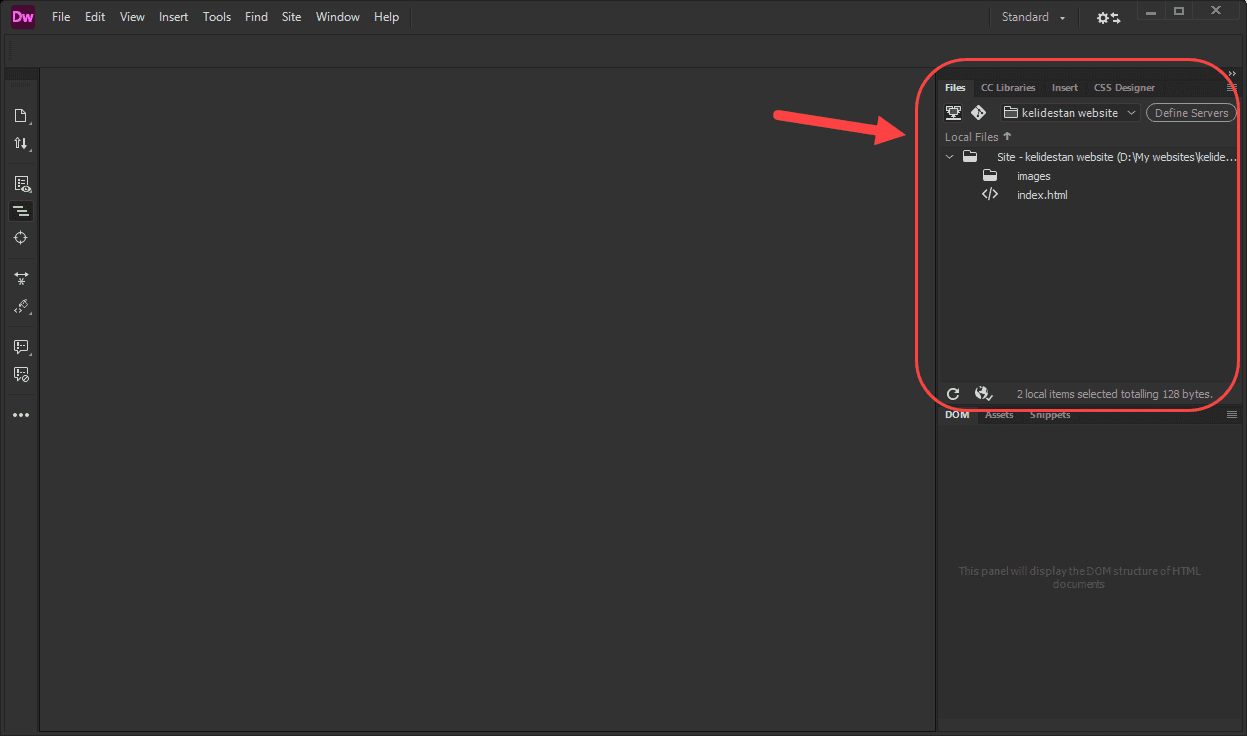Switch to the Assets tab
Image resolution: width=1247 pixels, height=736 pixels.
[999, 414]
